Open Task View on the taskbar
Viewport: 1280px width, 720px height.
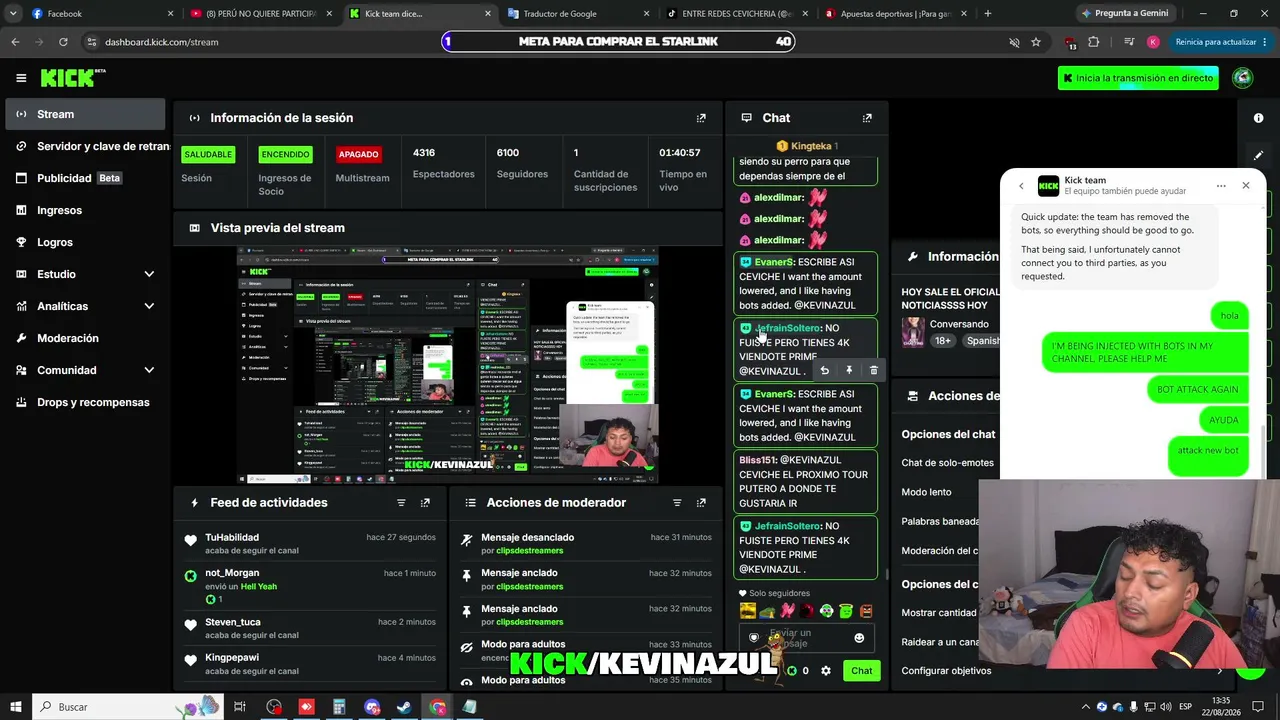coord(240,707)
